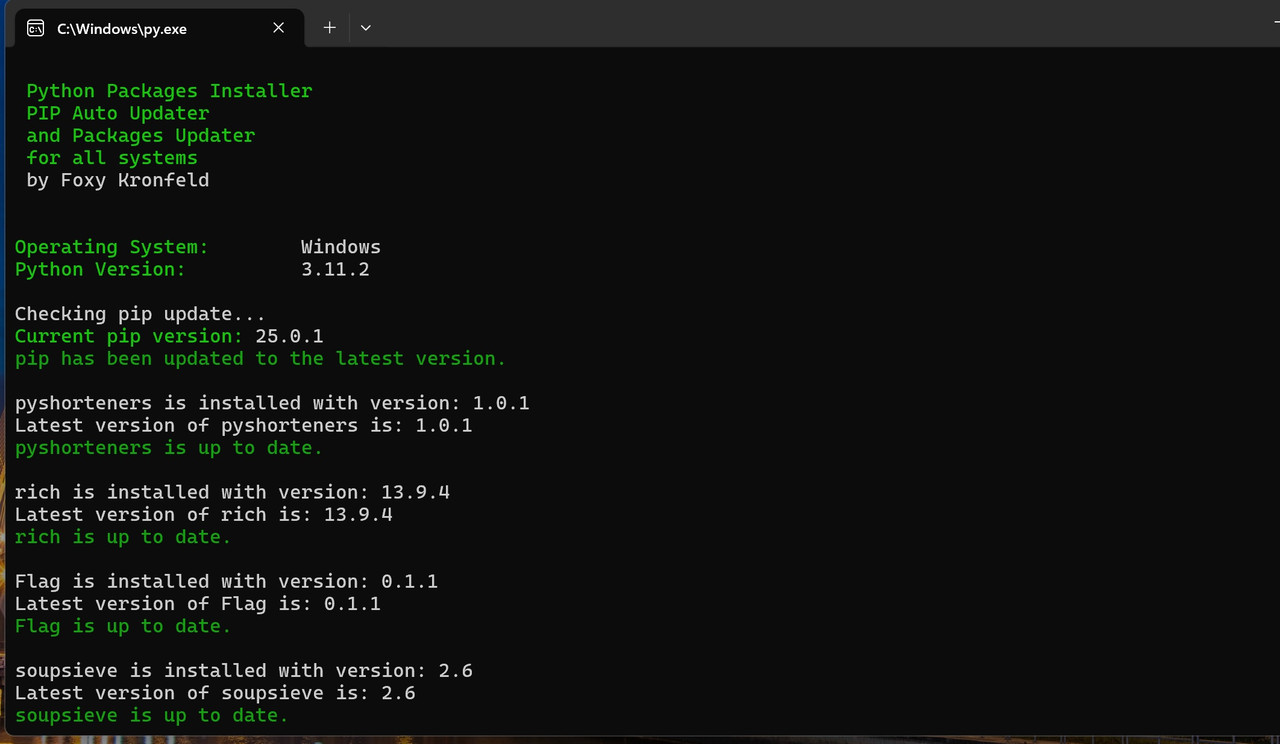The width and height of the screenshot is (1280, 744).
Task: Click 'Flag is installed with version: 0.1.1'
Action: 226,581
